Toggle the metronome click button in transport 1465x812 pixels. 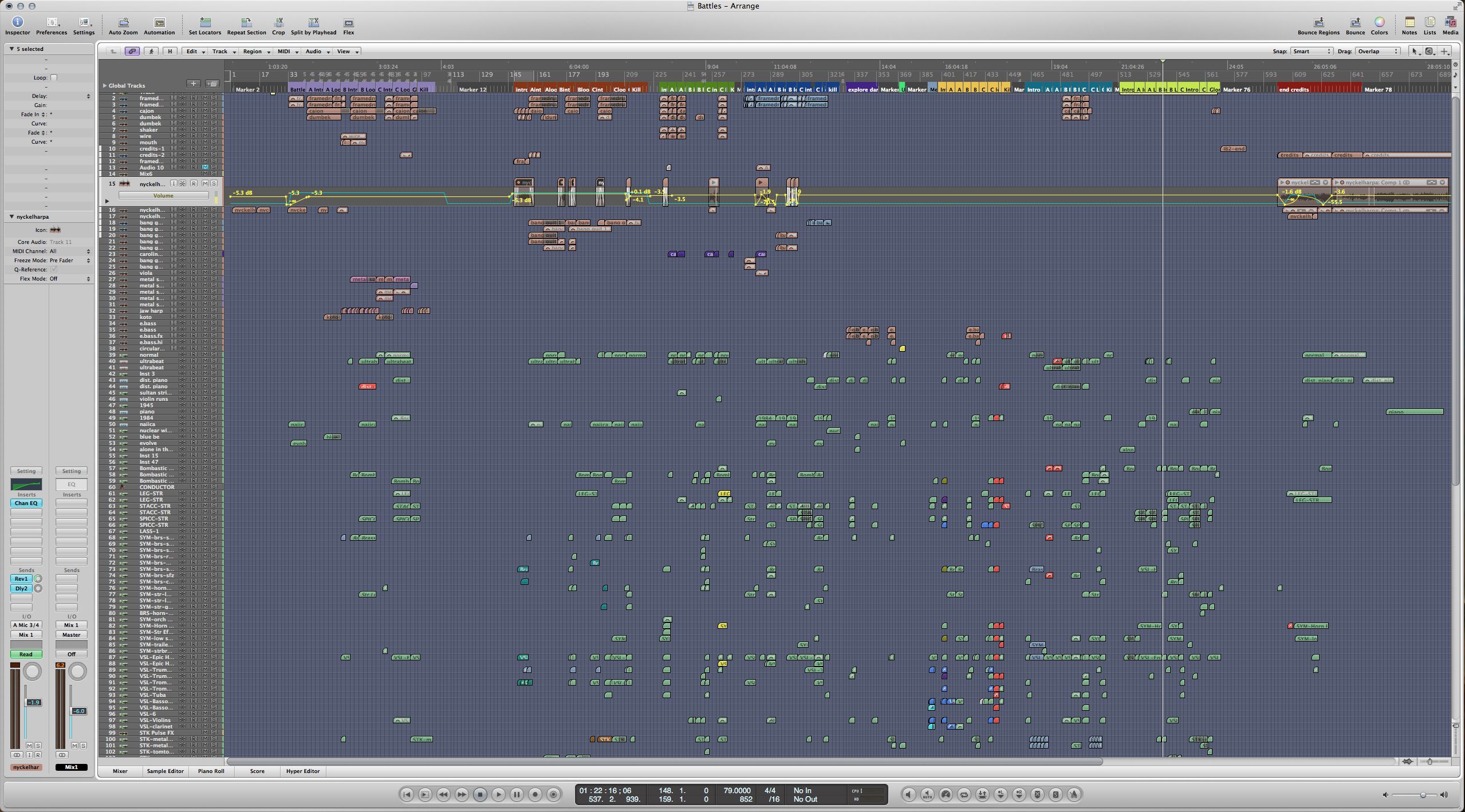coord(1074,794)
